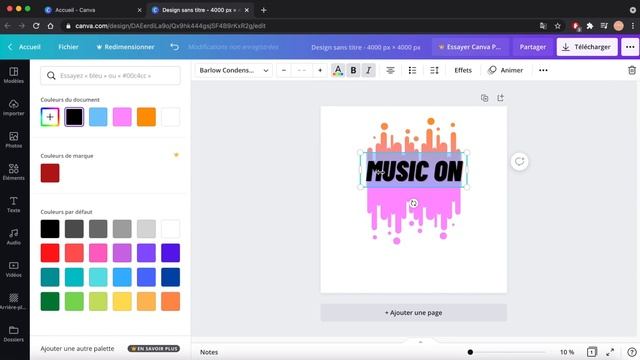Toggle italic formatting

click(369, 70)
